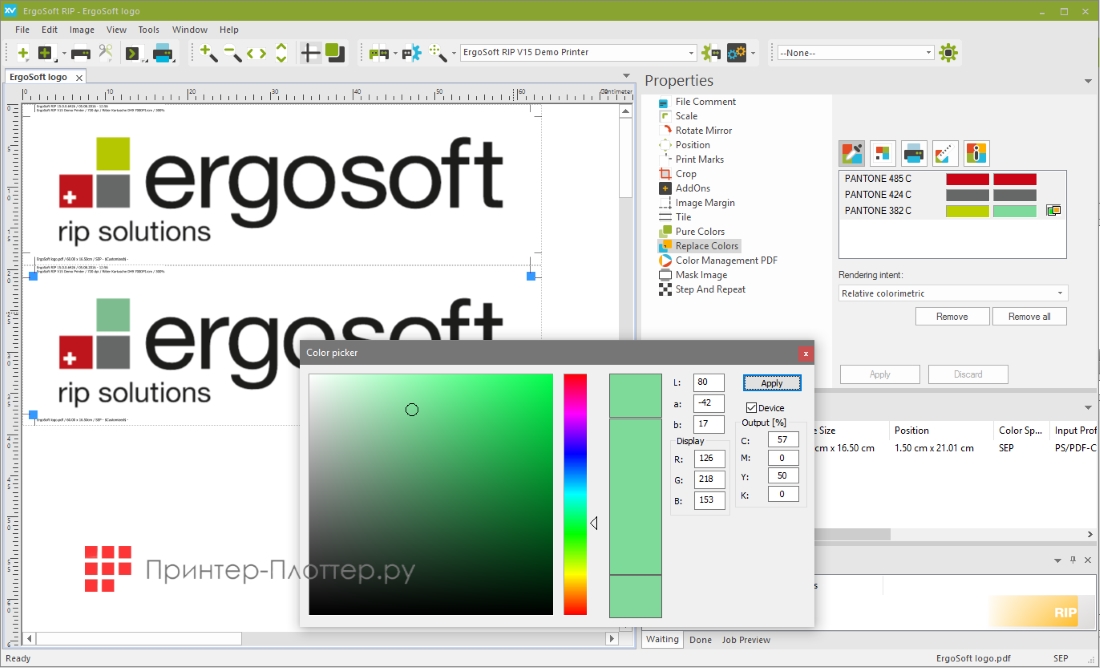Select Step And Repeat in Properties list
The image size is (1100, 668).
710,289
